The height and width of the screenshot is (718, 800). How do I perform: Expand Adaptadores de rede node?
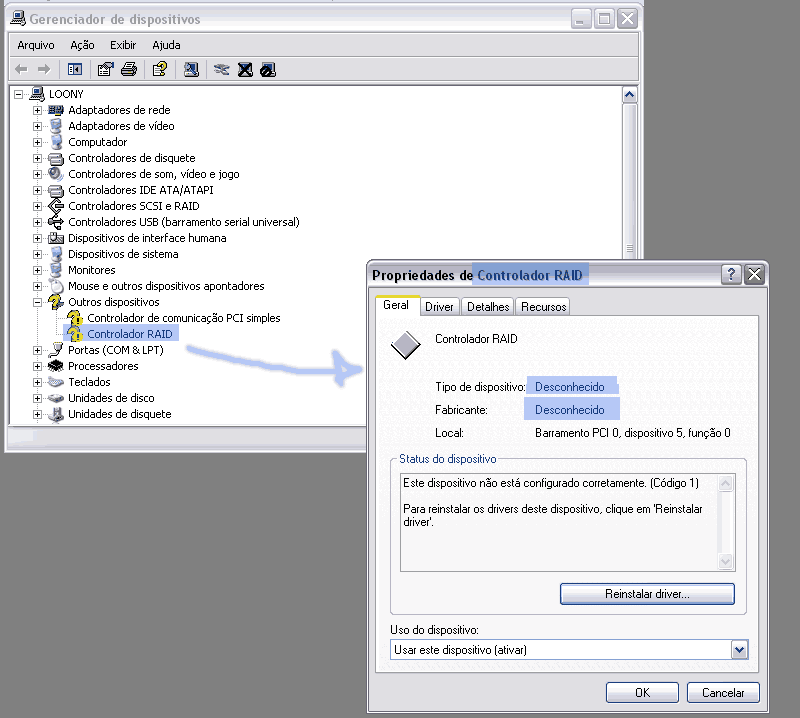(x=37, y=110)
